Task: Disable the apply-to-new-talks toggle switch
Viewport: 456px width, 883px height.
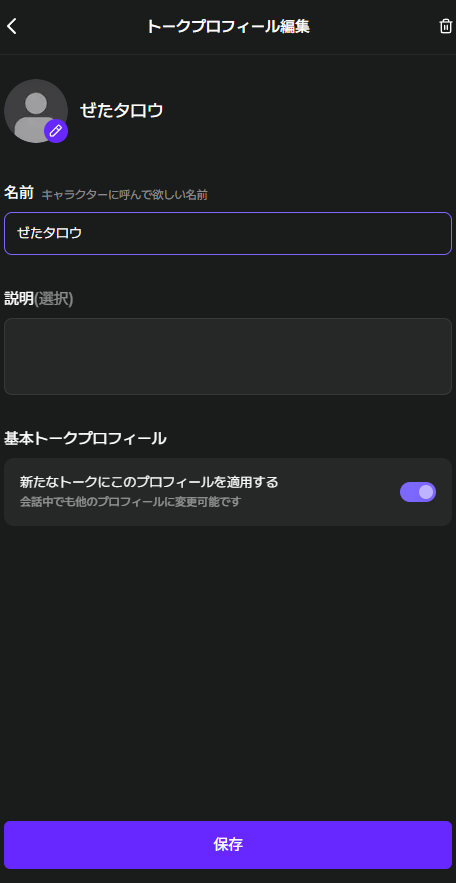Action: tap(418, 492)
